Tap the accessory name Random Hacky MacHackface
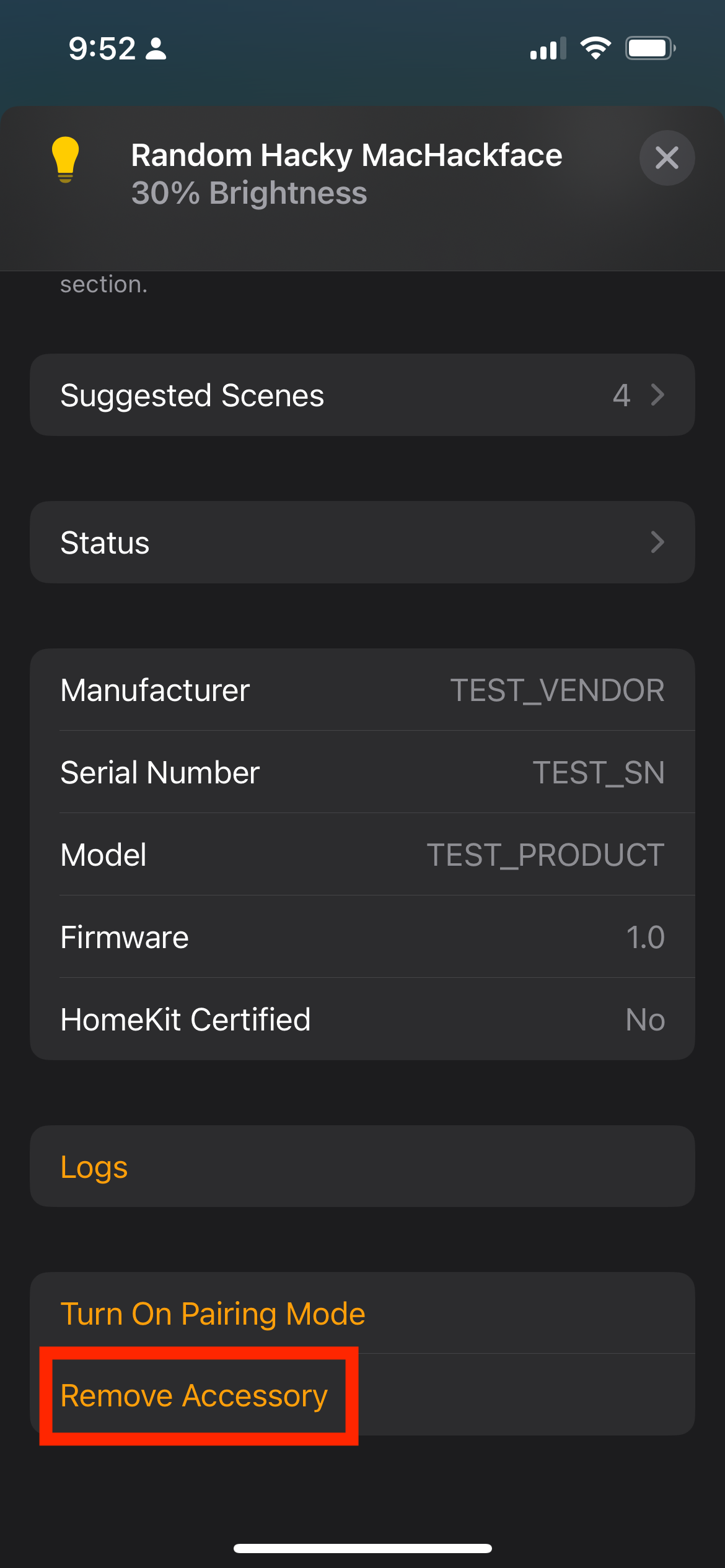The image size is (725, 1568). pos(346,155)
